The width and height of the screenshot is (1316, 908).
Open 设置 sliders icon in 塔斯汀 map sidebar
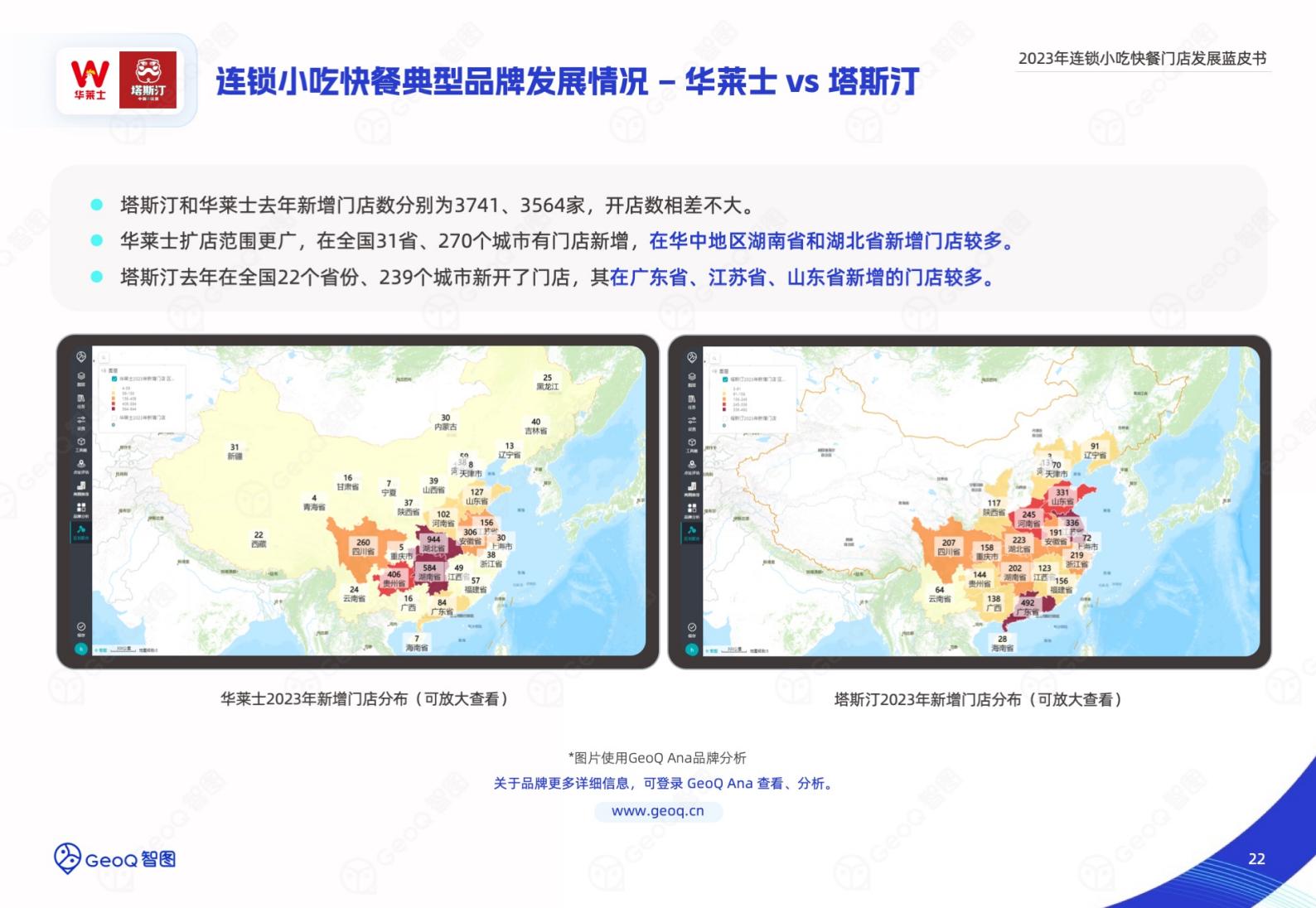692,423
